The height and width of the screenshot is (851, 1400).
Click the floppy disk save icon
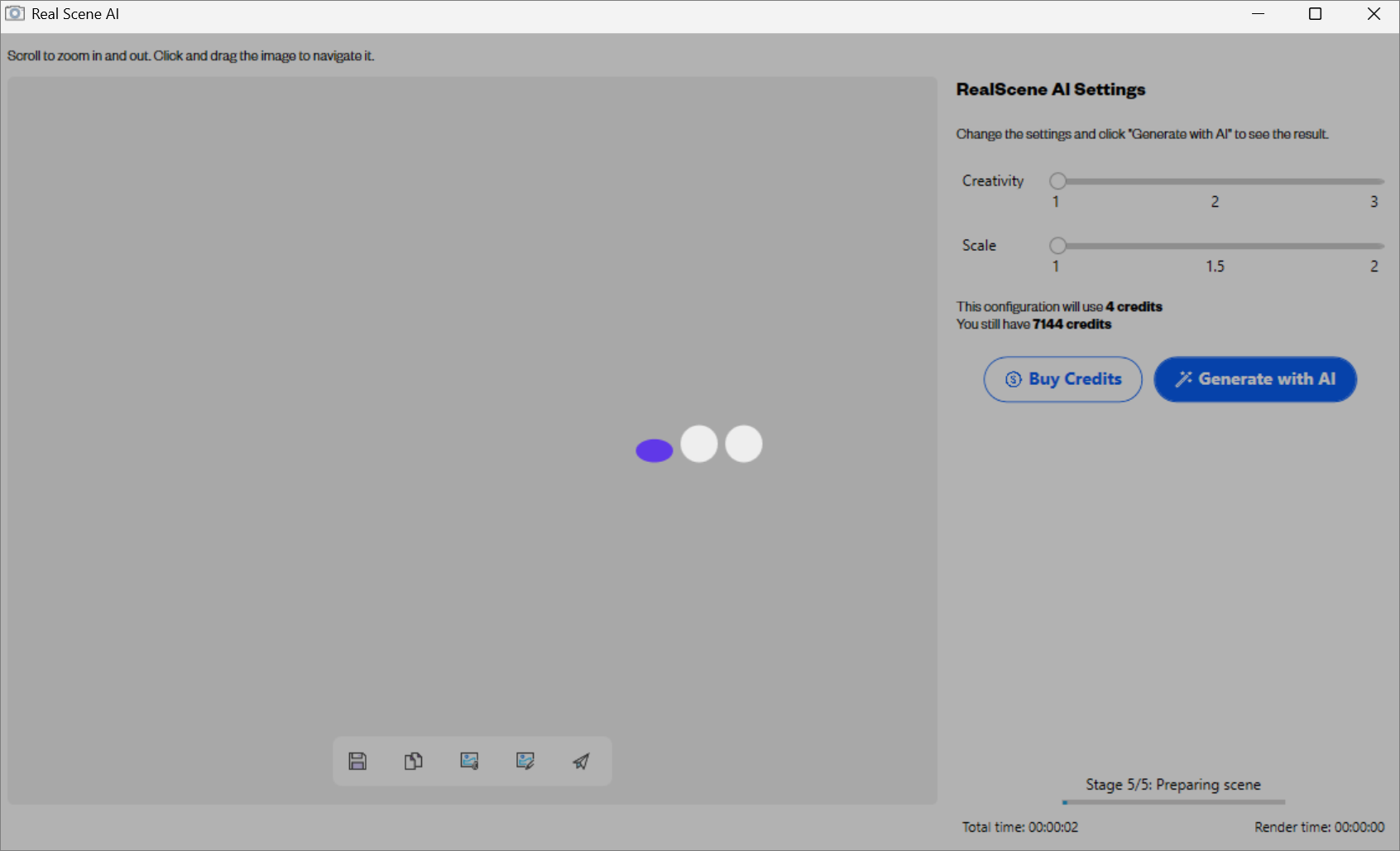tap(357, 761)
